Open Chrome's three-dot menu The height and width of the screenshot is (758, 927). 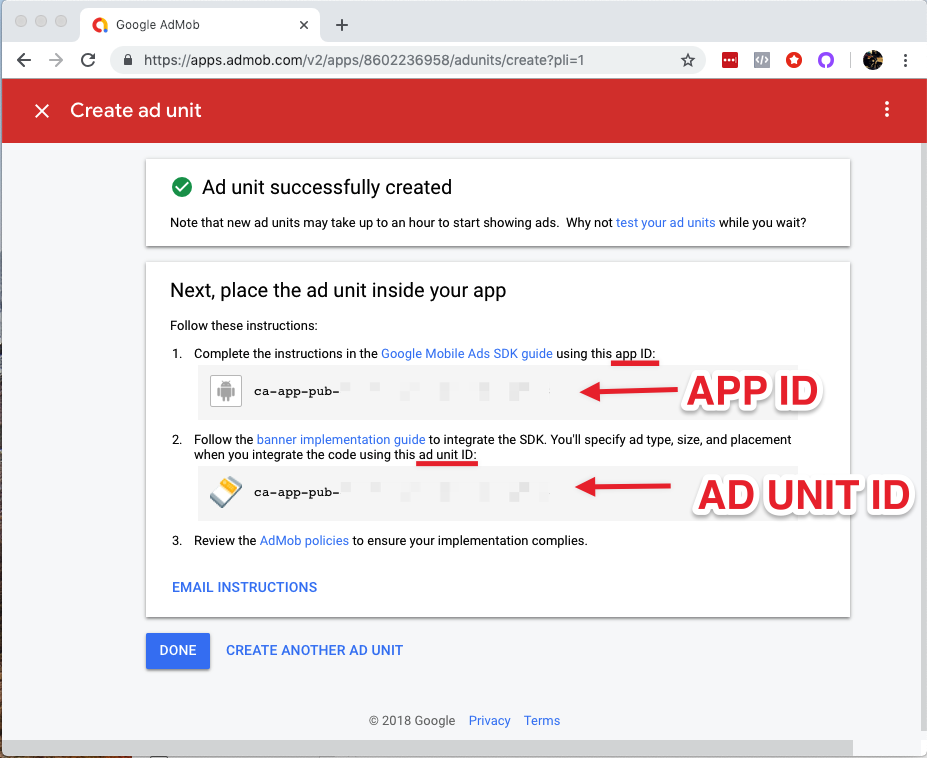coord(905,60)
